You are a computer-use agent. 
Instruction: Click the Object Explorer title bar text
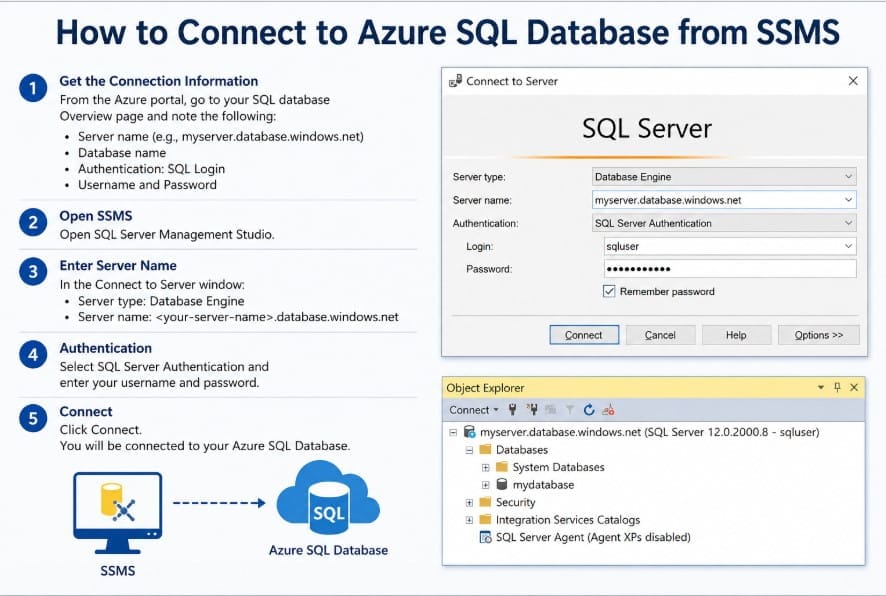485,388
